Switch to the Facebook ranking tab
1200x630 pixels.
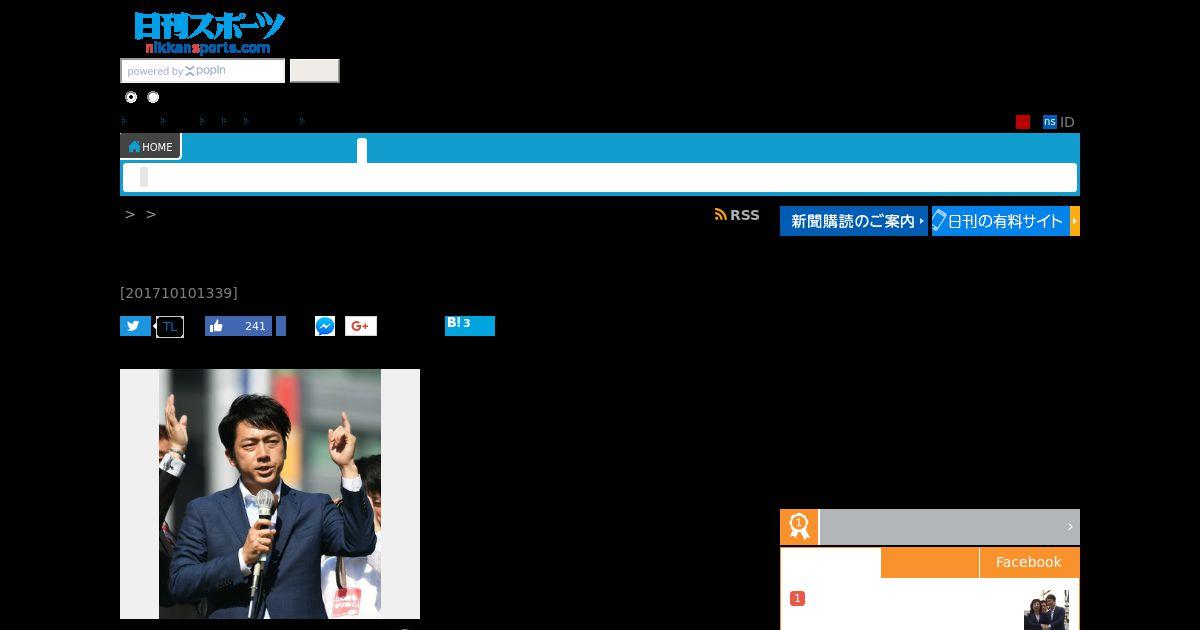tap(1029, 562)
